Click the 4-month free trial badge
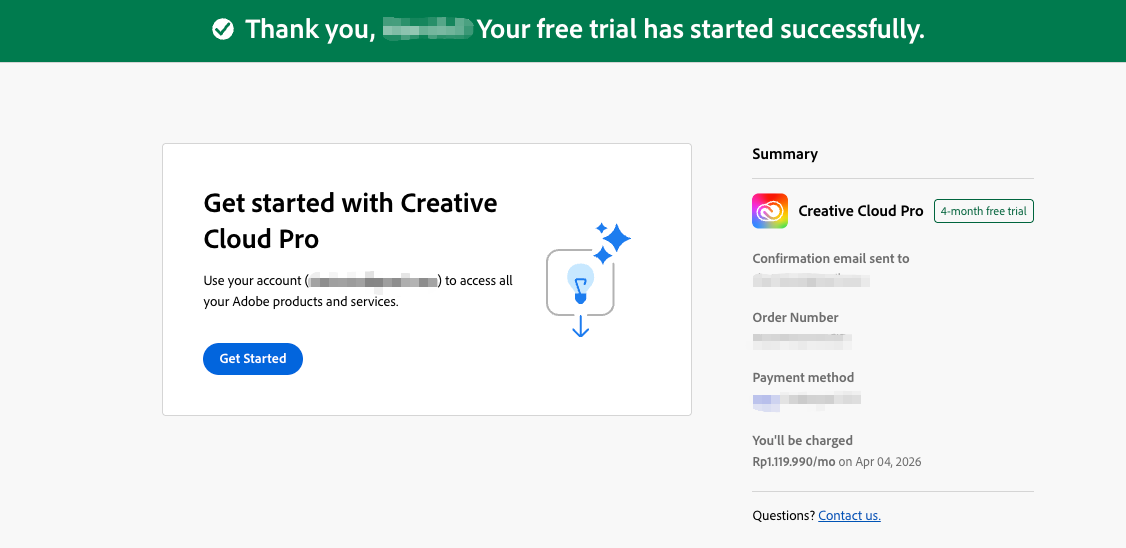Screen dimensions: 1126x548 pyautogui.click(x=983, y=211)
